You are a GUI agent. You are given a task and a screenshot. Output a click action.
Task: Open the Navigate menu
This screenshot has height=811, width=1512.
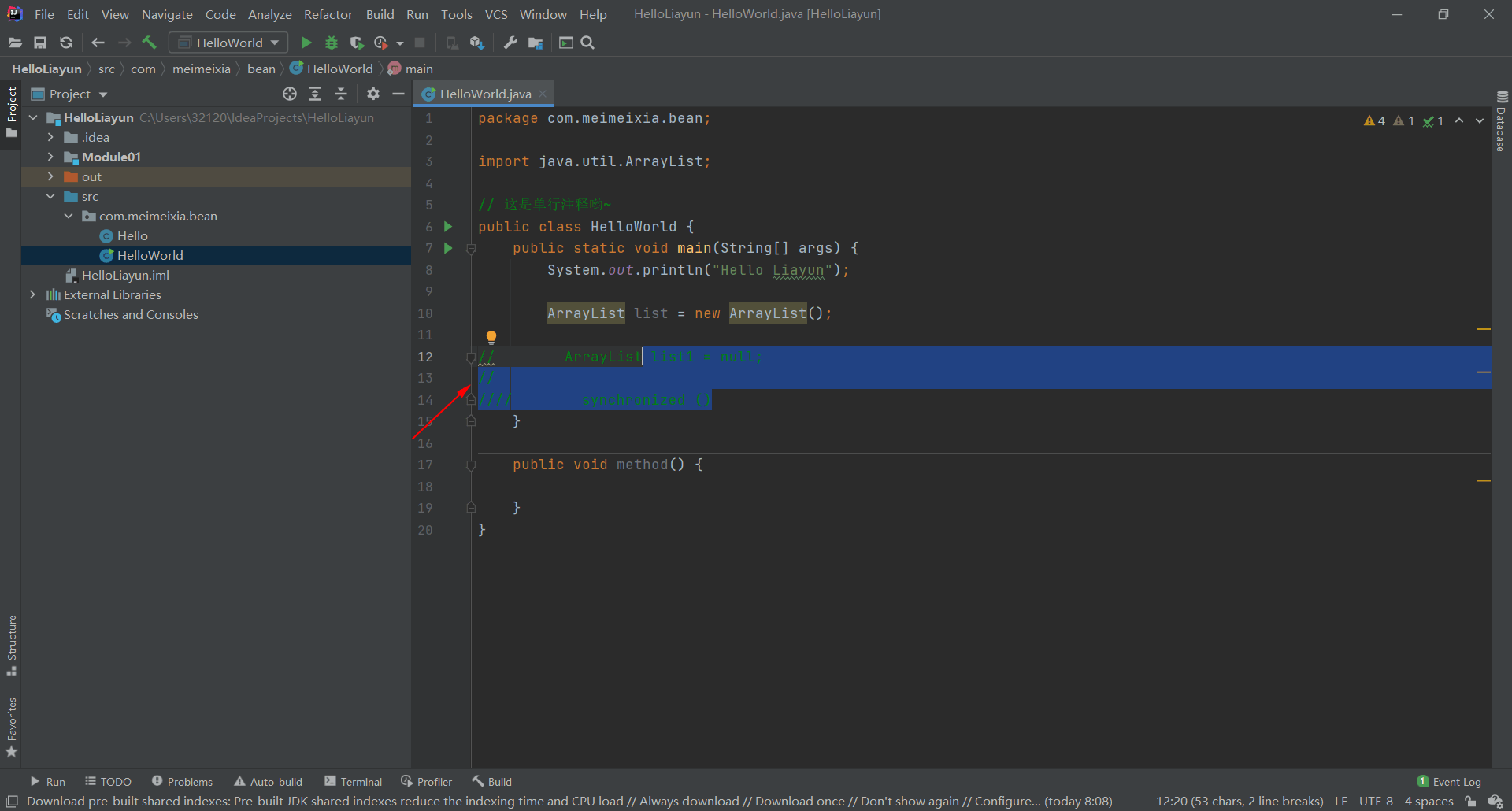(x=167, y=14)
